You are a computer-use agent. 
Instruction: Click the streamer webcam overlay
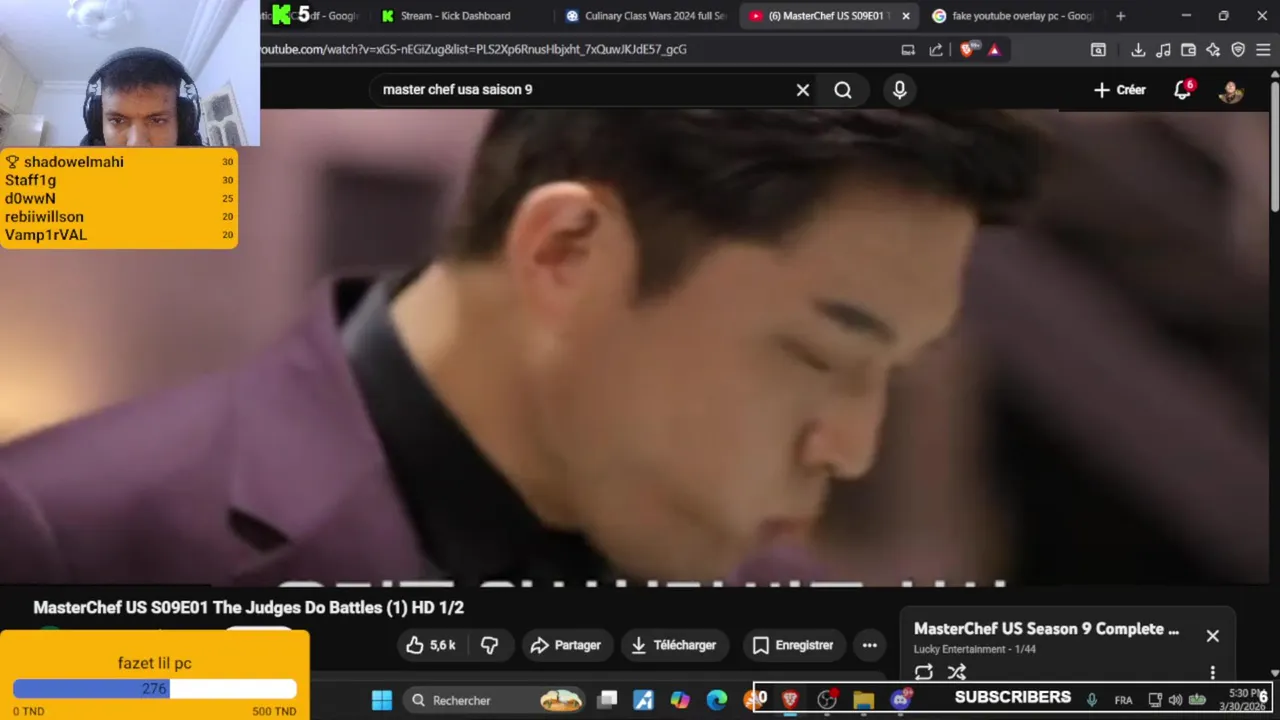tap(130, 73)
